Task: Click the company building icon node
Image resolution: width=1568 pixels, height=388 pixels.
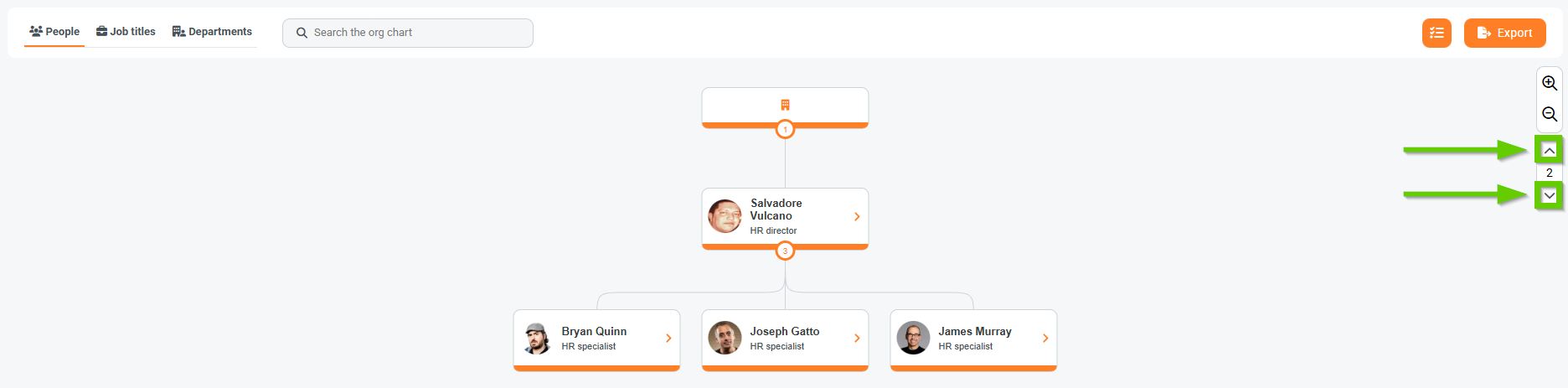Action: (x=785, y=105)
